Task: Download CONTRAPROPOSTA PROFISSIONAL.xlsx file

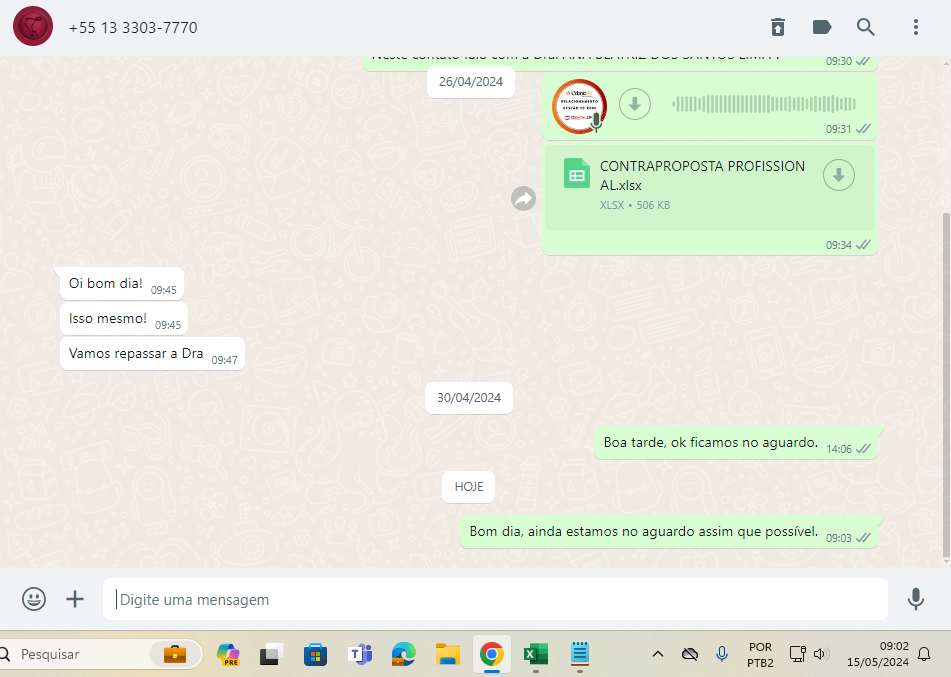Action: [x=839, y=175]
